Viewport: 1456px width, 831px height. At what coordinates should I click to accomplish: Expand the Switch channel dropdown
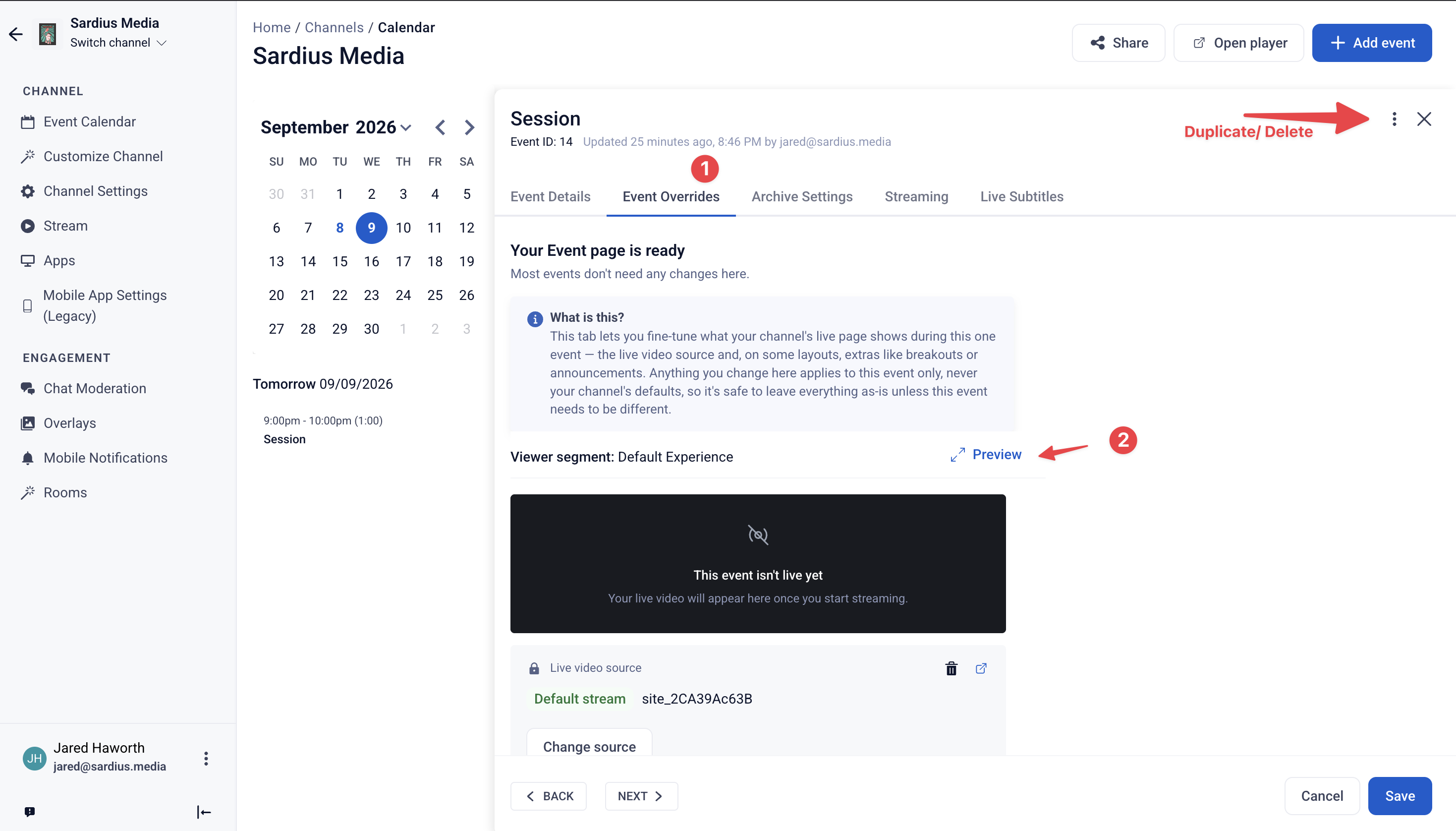pyautogui.click(x=118, y=43)
